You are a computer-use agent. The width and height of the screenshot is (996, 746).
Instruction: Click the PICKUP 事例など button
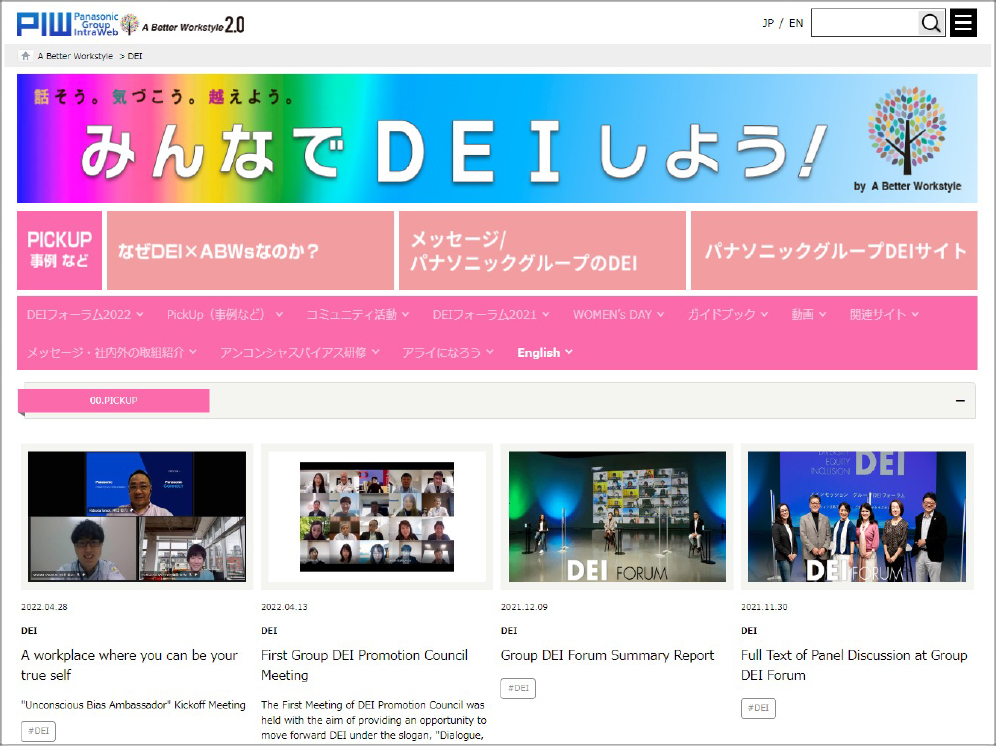59,250
